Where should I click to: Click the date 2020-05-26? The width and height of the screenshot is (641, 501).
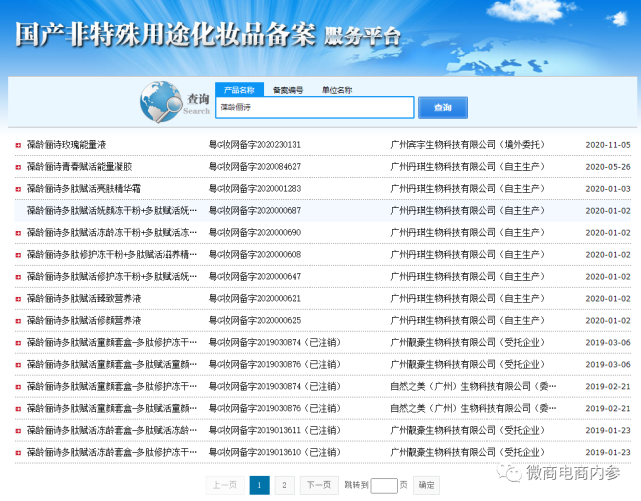click(608, 167)
